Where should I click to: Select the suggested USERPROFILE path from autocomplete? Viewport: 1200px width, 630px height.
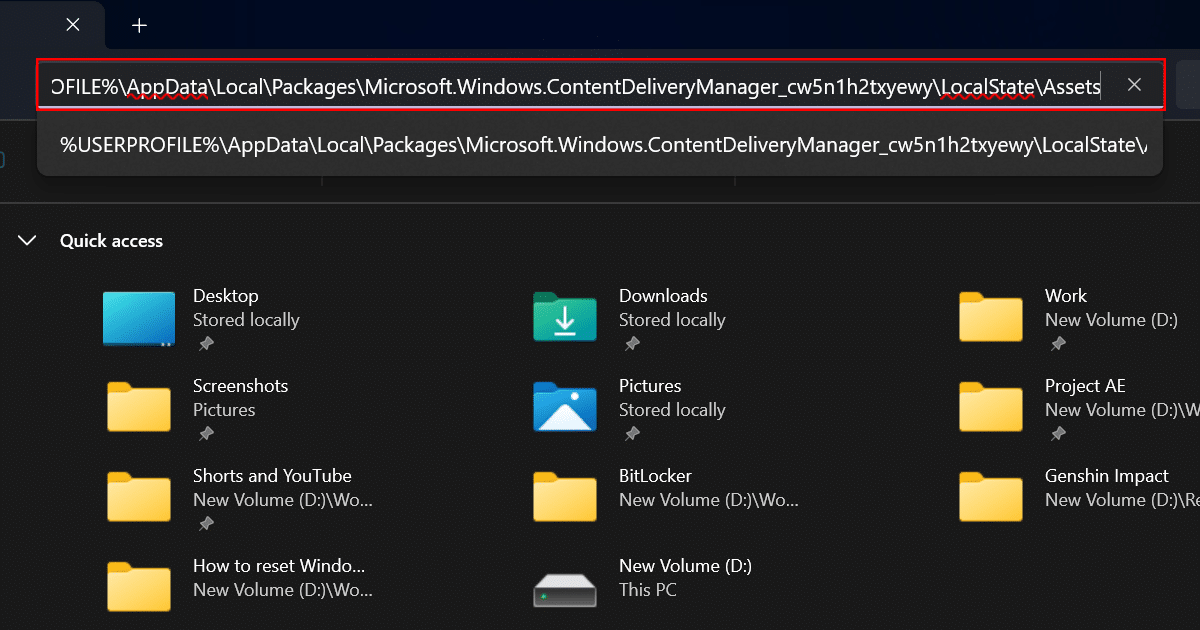tap(600, 144)
